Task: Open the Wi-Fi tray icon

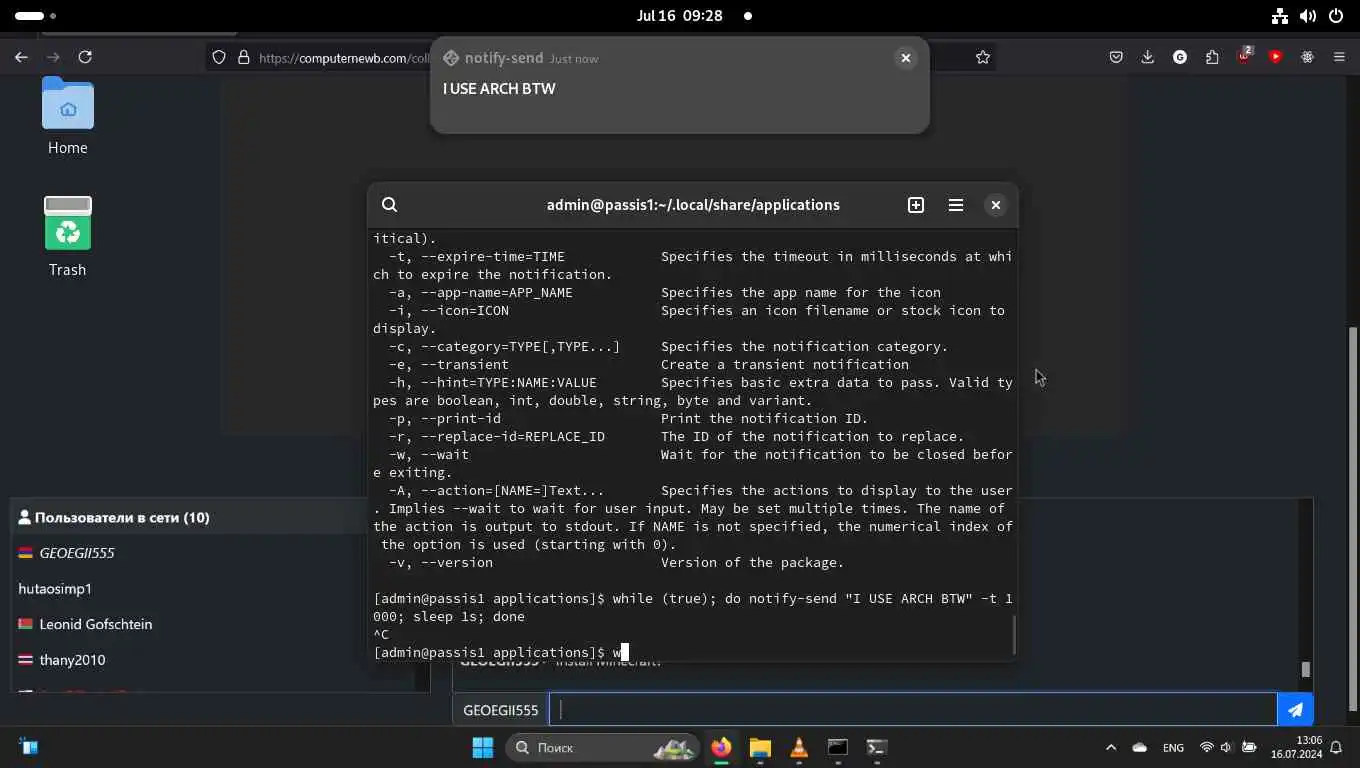Action: pos(1206,747)
